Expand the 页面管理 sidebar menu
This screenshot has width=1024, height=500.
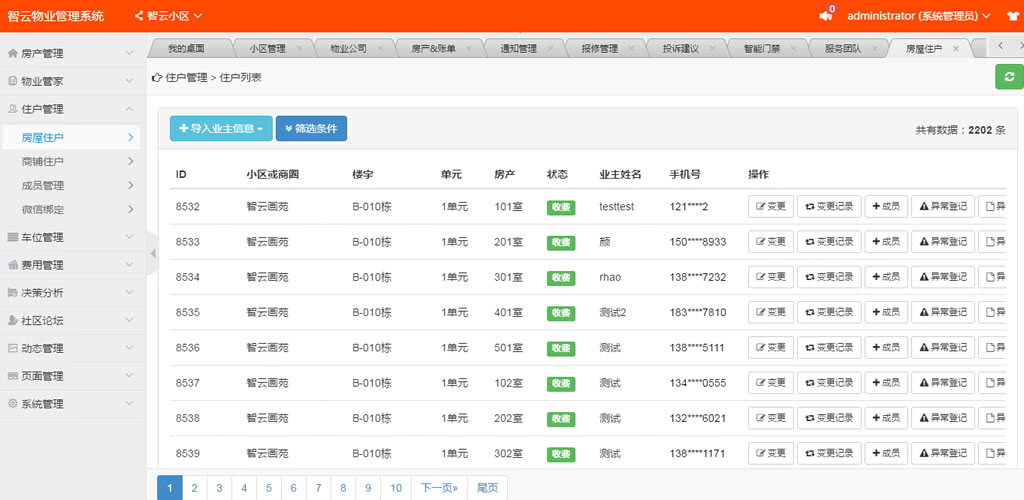[x=70, y=376]
